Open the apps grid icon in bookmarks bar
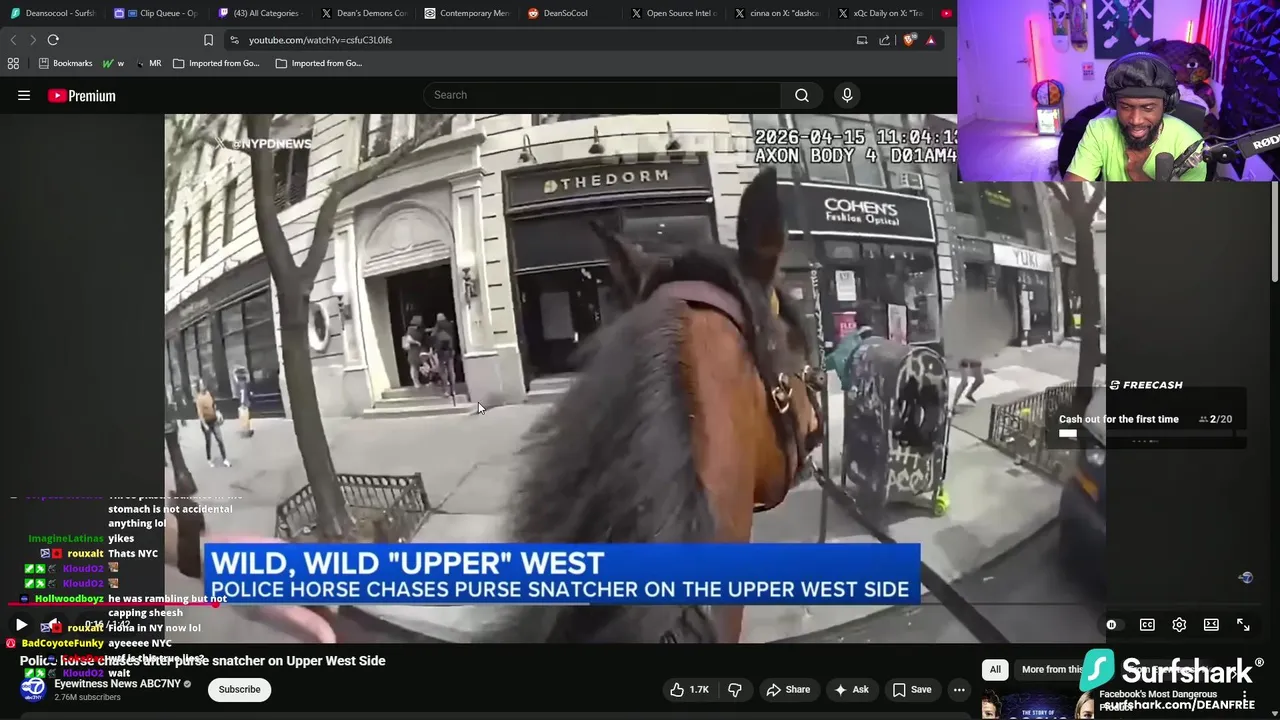The height and width of the screenshot is (720, 1280). click(13, 63)
